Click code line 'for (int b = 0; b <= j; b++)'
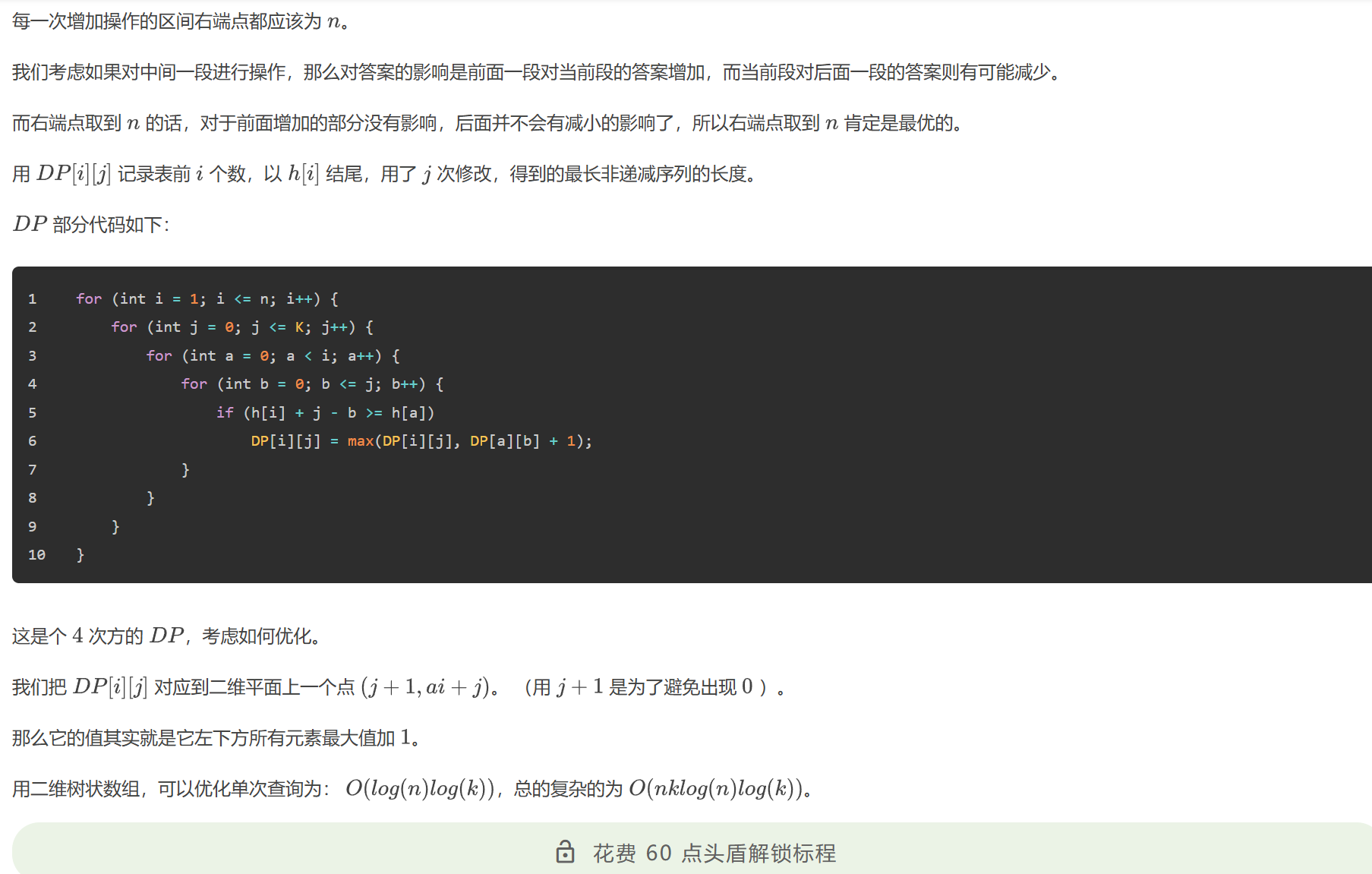The image size is (1372, 874). pyautogui.click(x=312, y=384)
